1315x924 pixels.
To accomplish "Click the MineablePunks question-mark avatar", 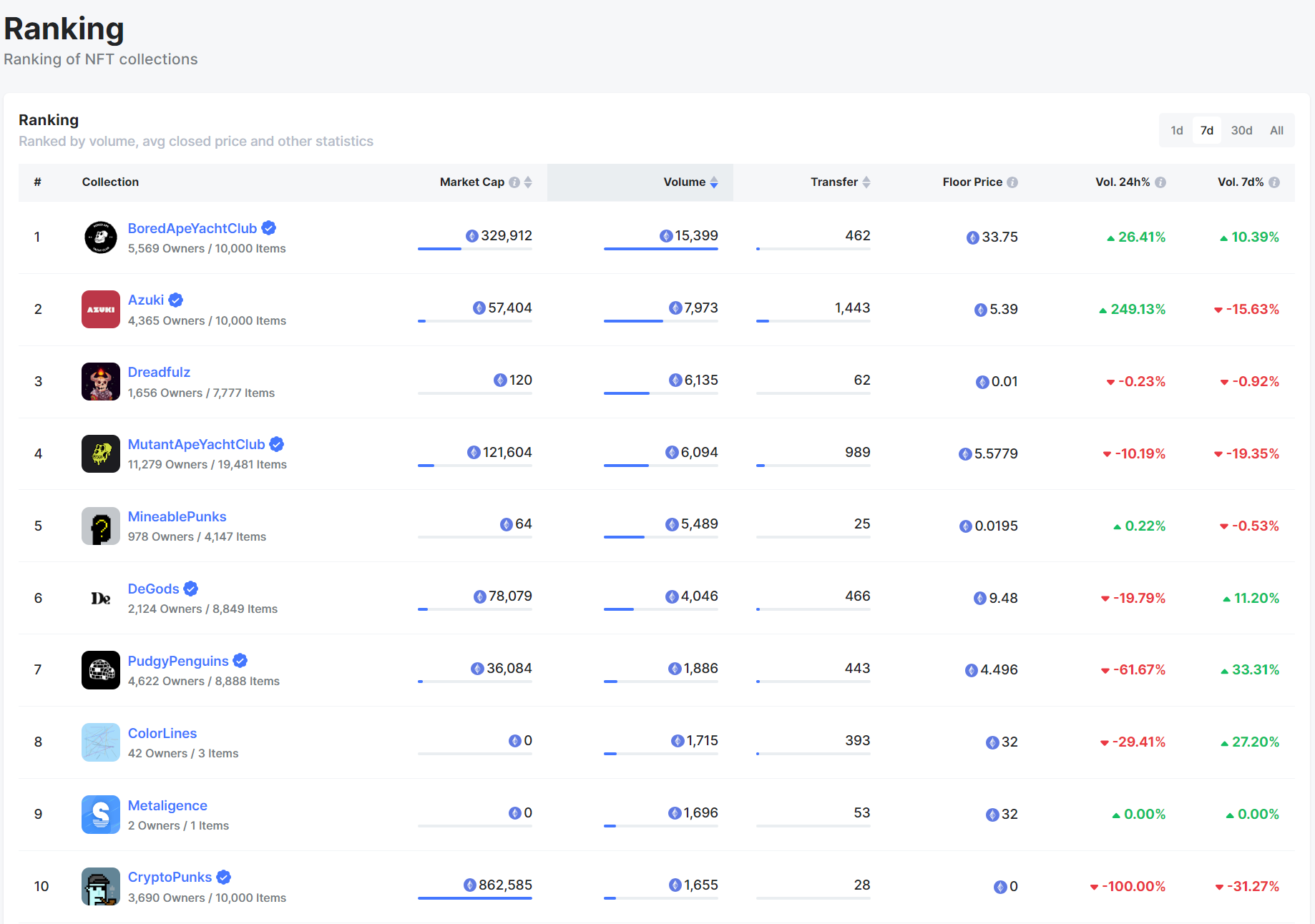I will [101, 526].
